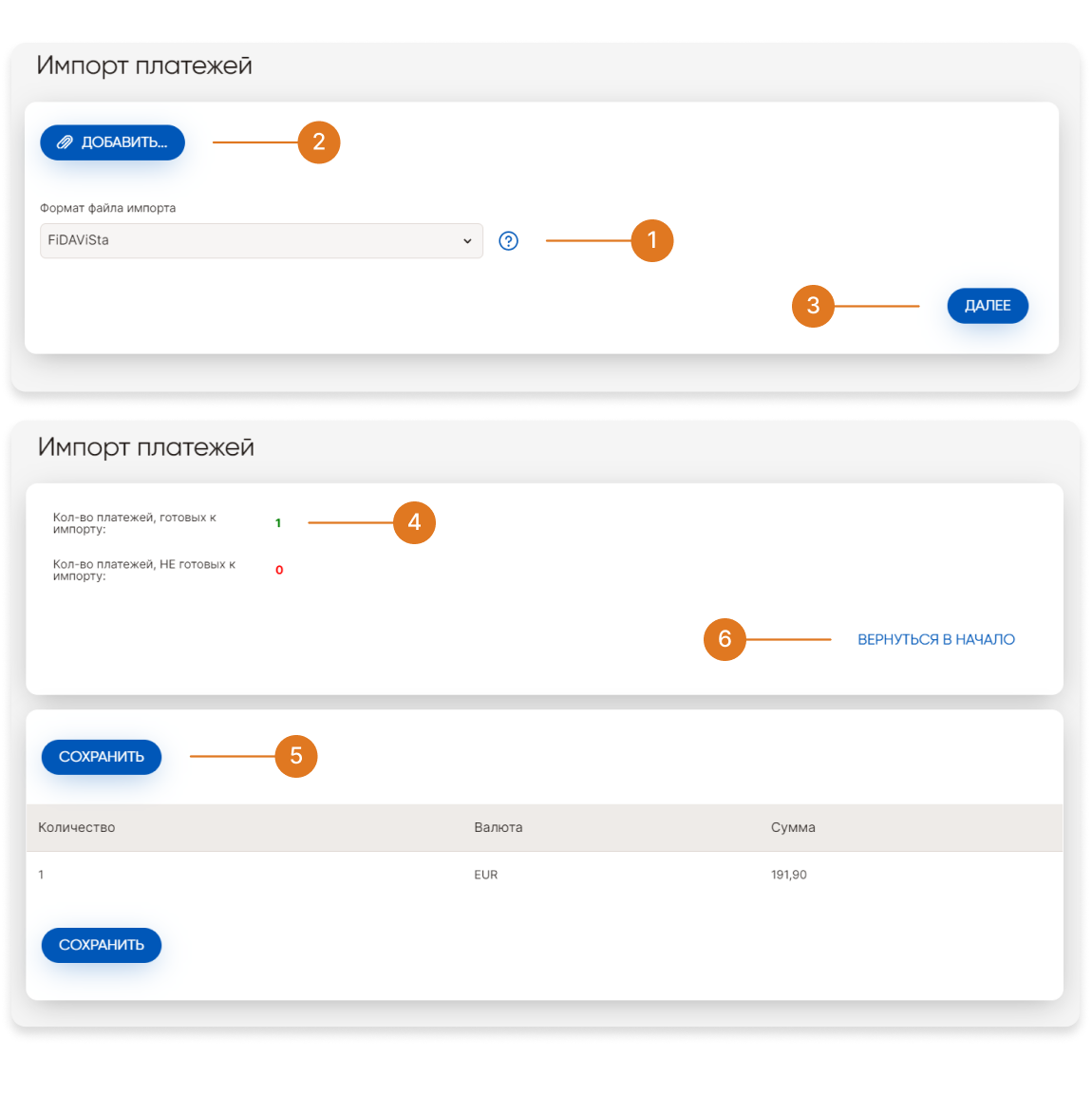Click the Количество column header
This screenshot has height=1113, width=1092.
77,827
